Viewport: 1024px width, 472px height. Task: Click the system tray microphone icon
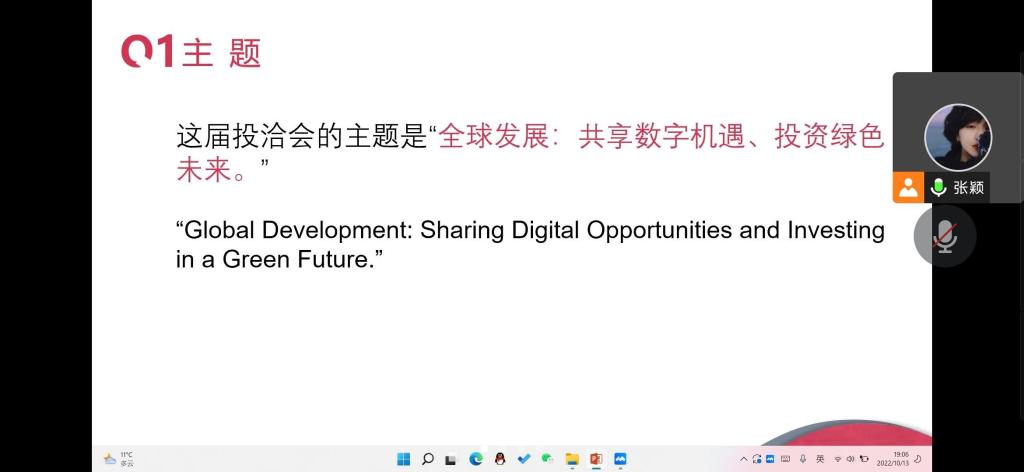[x=803, y=459]
